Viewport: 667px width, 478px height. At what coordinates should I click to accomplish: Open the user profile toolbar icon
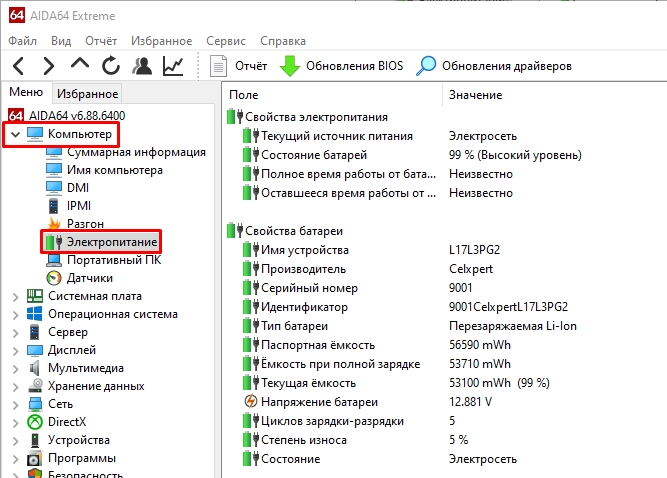[x=142, y=66]
